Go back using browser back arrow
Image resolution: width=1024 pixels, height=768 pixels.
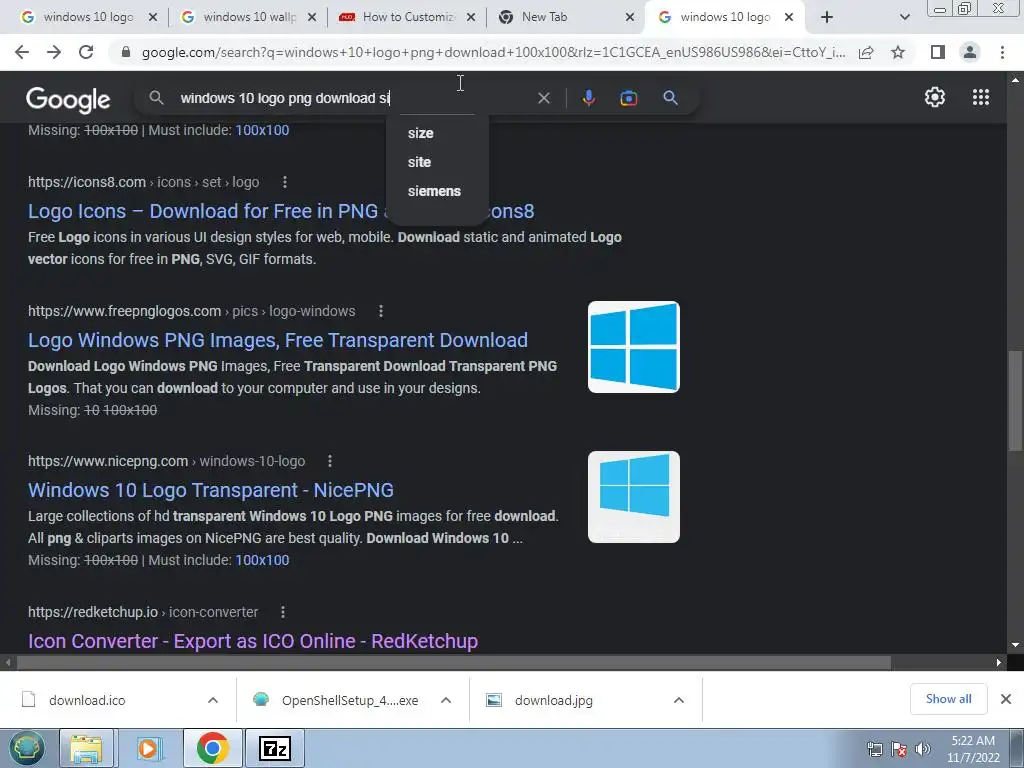click(22, 52)
